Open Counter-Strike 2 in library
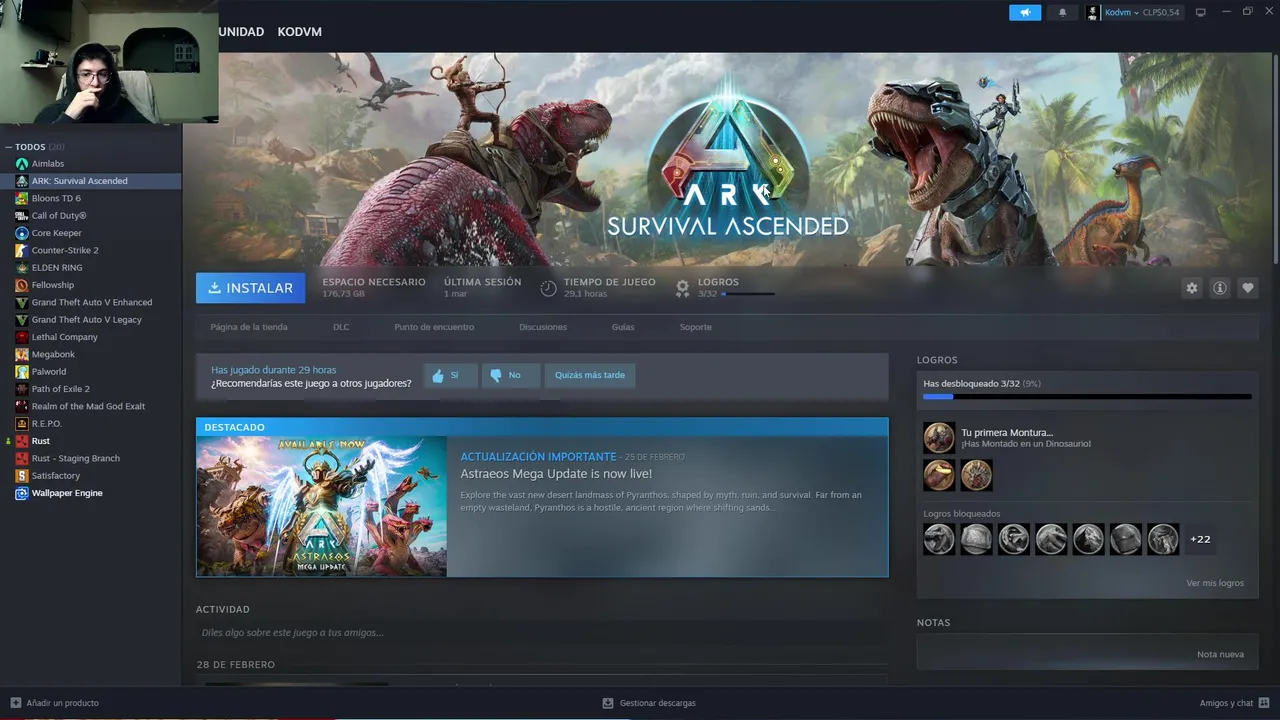This screenshot has height=720, width=1280. [65, 250]
